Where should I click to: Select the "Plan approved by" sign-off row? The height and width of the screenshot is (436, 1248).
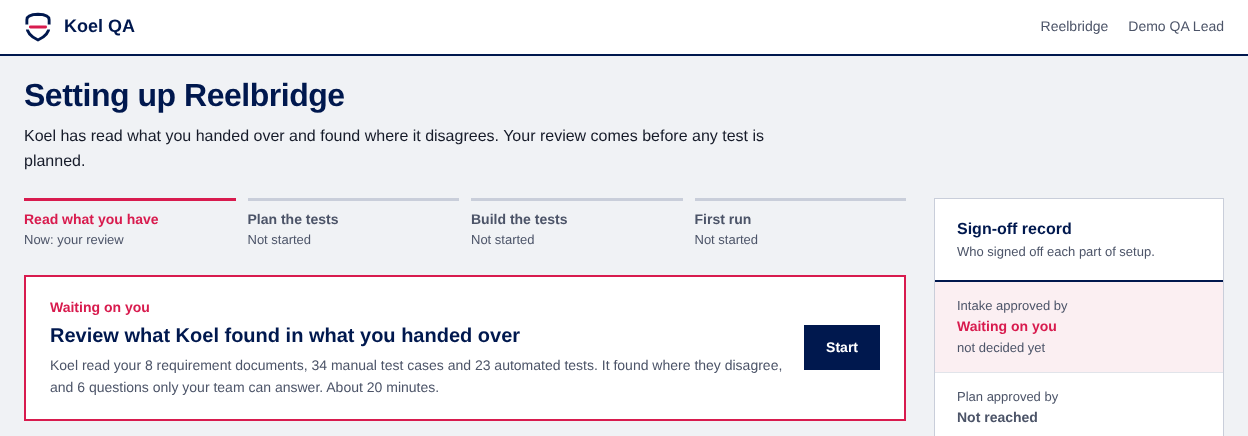(1079, 405)
